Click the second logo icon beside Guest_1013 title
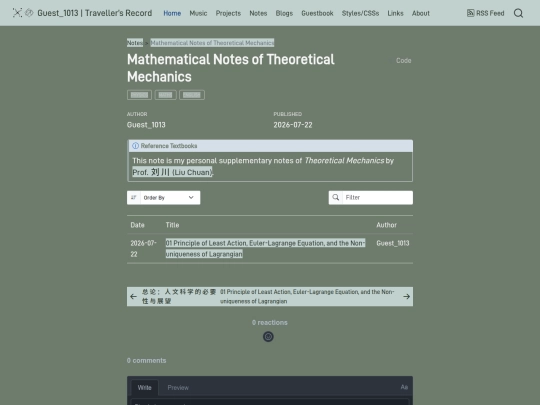Image resolution: width=540 pixels, height=405 pixels. click(x=29, y=13)
